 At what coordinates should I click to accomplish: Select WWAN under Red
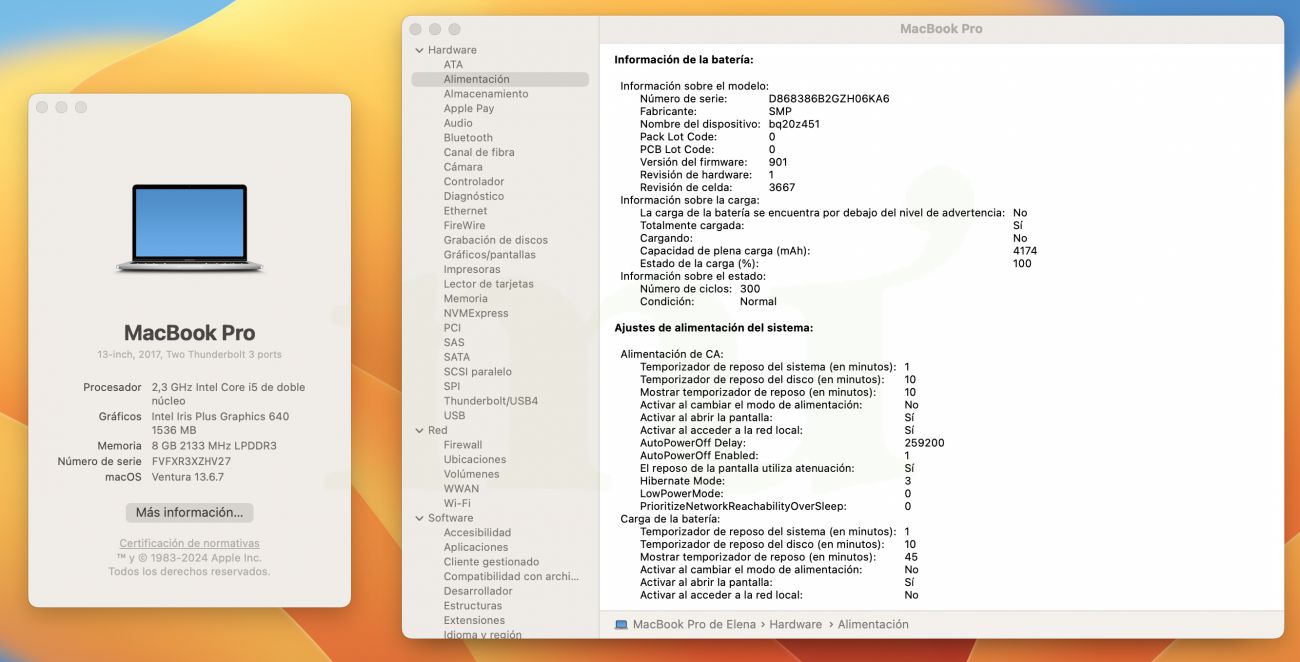tap(461, 489)
